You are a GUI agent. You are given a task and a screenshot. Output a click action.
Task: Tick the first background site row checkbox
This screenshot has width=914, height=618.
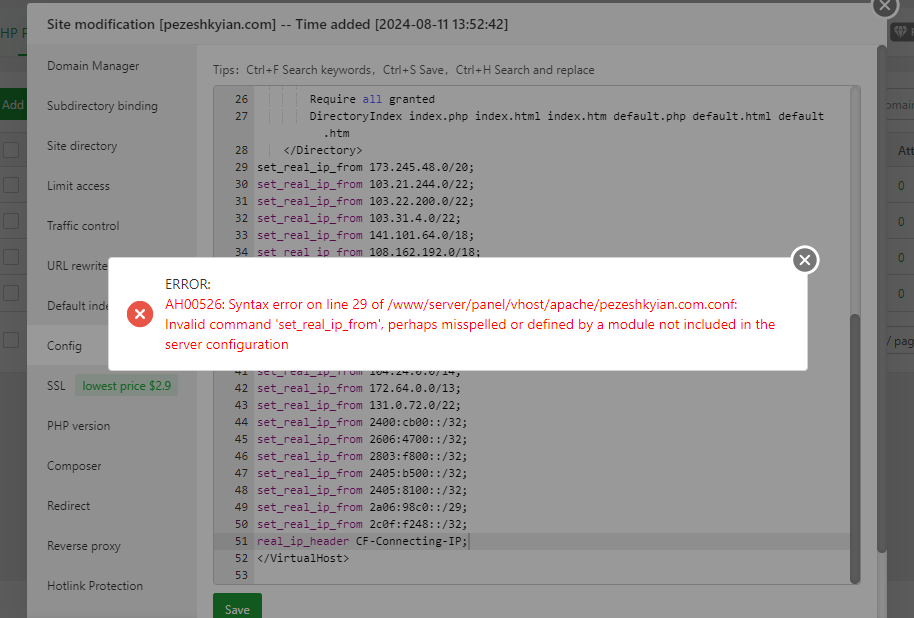[x=11, y=150]
